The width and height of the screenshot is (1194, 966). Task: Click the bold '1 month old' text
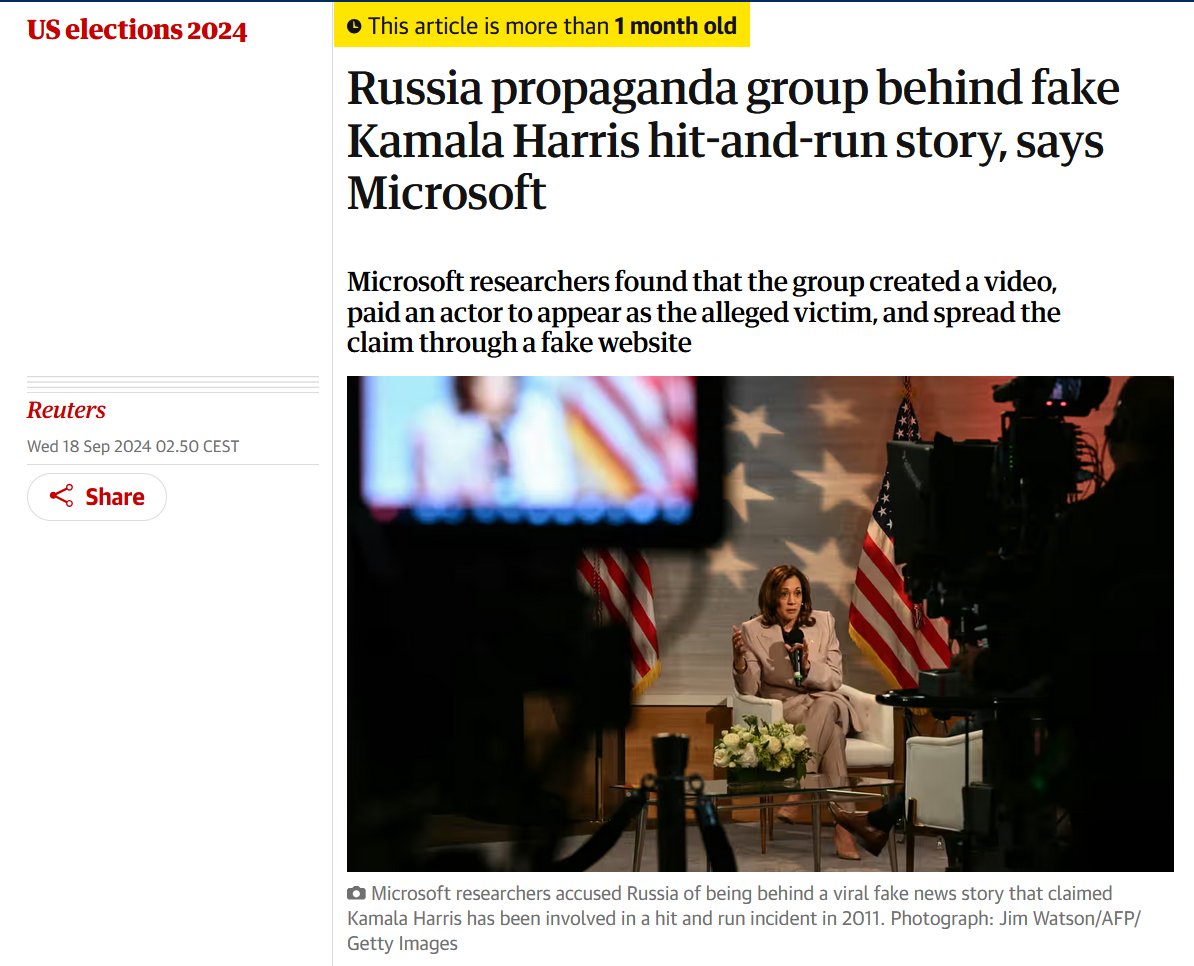click(x=675, y=26)
